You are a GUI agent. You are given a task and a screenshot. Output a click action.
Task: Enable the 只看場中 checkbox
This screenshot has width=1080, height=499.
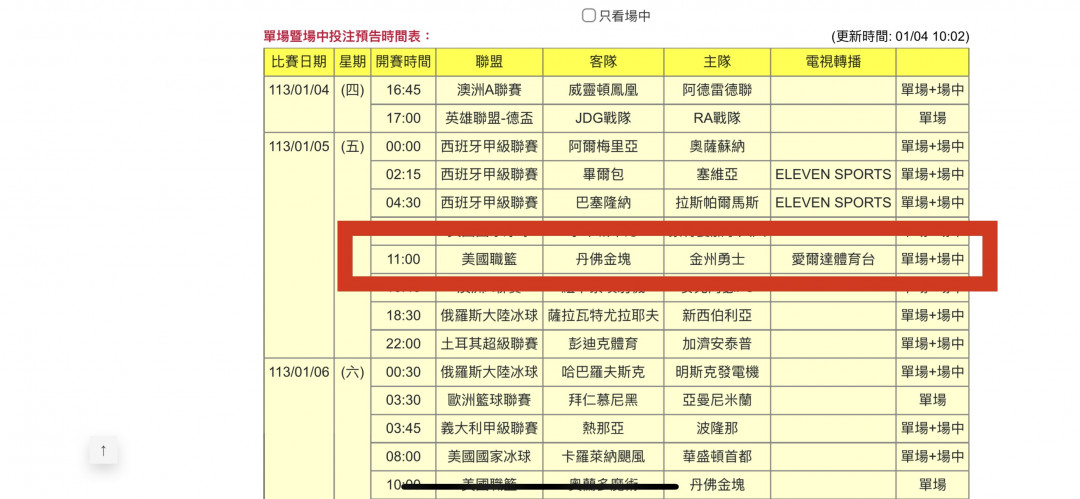click(x=589, y=16)
